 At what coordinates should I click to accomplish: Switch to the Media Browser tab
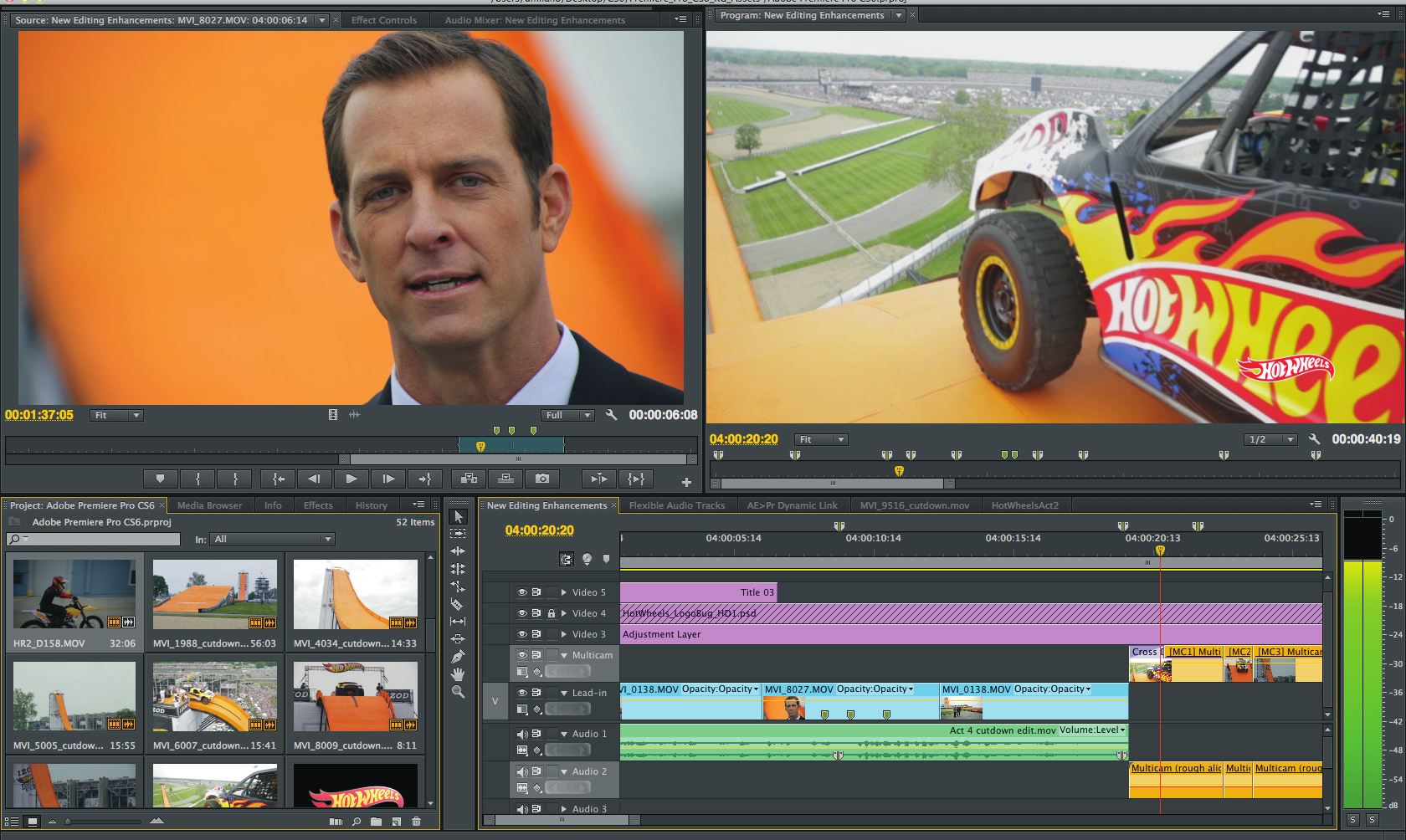pos(209,505)
